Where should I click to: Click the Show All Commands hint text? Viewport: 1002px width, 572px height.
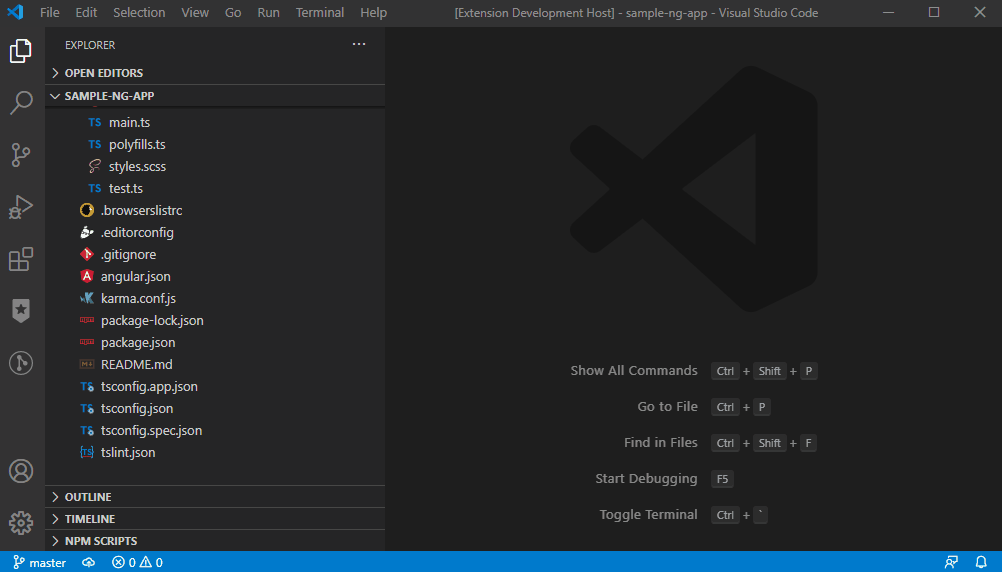[634, 371]
